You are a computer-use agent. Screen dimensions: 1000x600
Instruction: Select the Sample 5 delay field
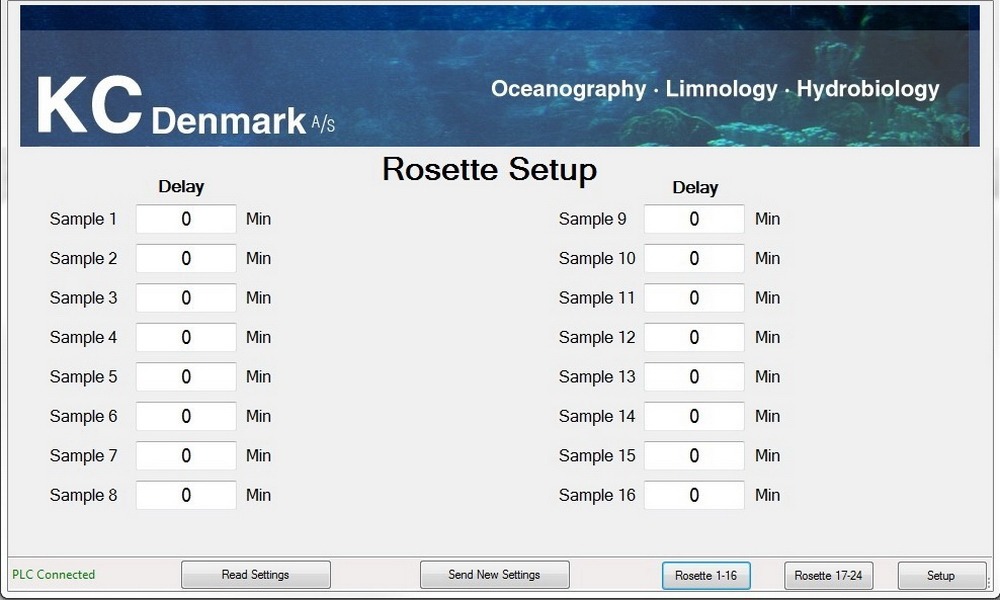pos(185,377)
